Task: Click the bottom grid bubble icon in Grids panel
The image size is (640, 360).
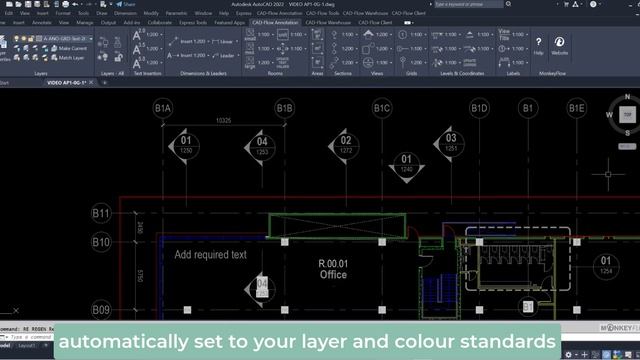Action: [x=402, y=62]
